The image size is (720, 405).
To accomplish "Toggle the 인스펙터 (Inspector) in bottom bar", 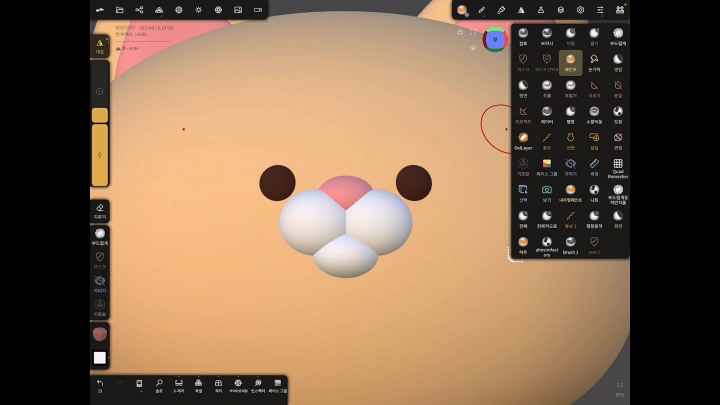I will [258, 386].
